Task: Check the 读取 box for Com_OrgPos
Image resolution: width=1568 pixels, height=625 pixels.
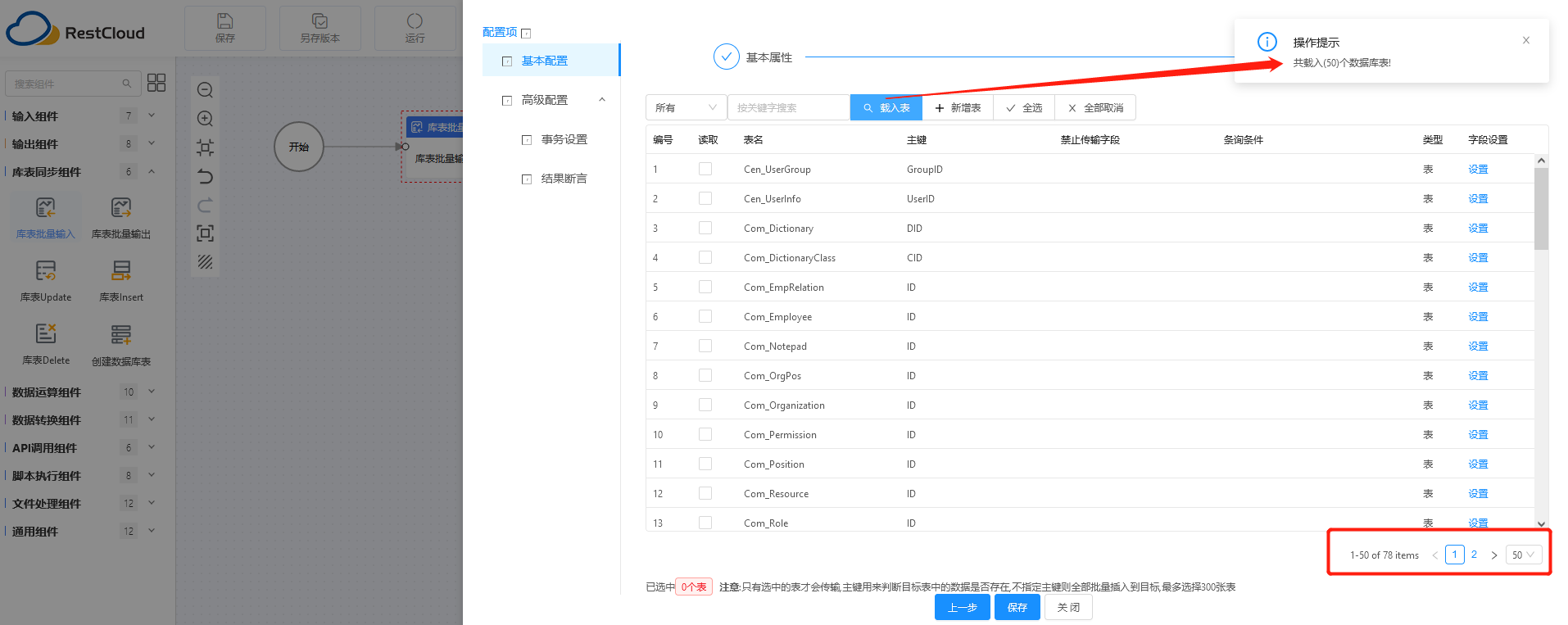Action: (x=705, y=375)
